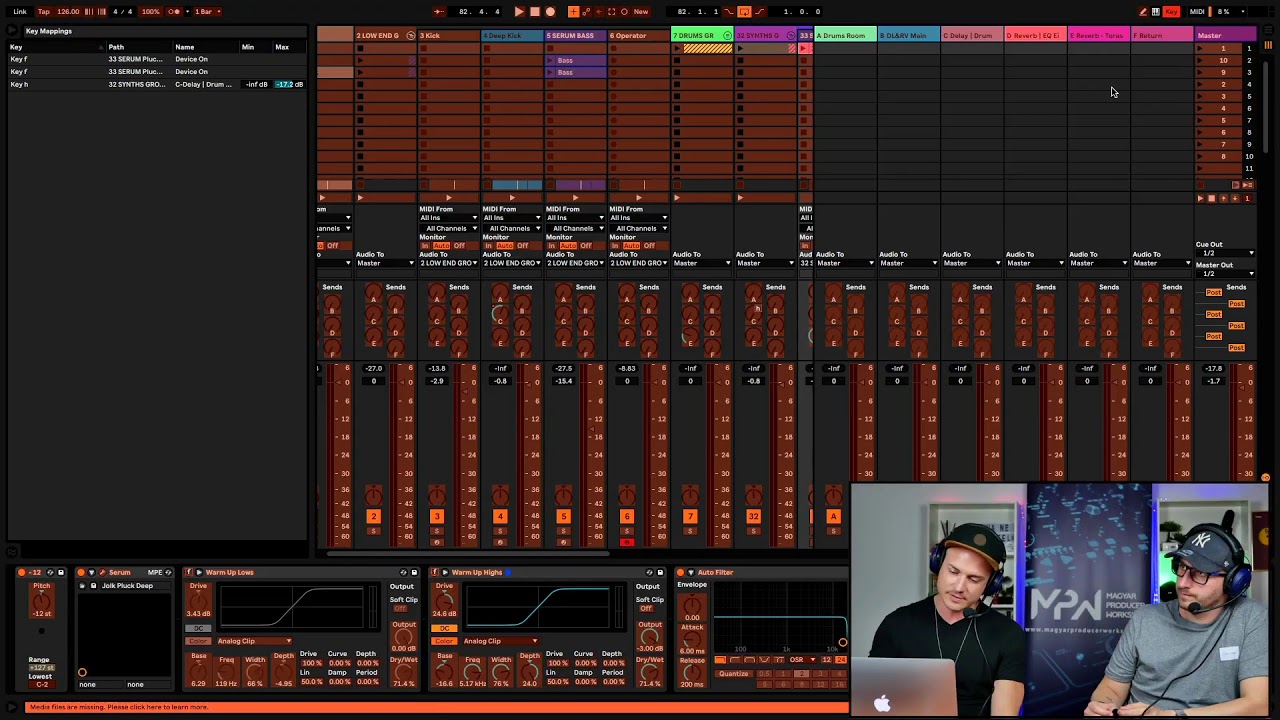
Task: Click the Max value -17.2 dB in Key Mappings
Action: pos(288,84)
